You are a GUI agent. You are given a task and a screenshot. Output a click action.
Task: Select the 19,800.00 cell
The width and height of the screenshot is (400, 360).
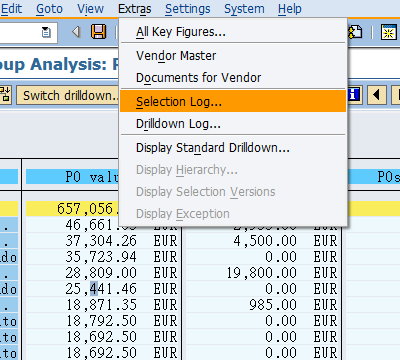pos(262,273)
